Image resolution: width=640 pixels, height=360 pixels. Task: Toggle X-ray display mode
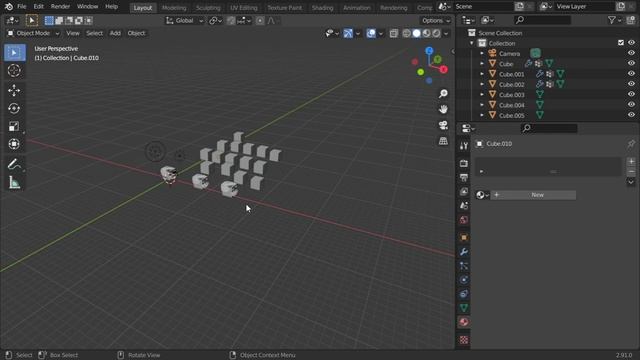tap(393, 33)
